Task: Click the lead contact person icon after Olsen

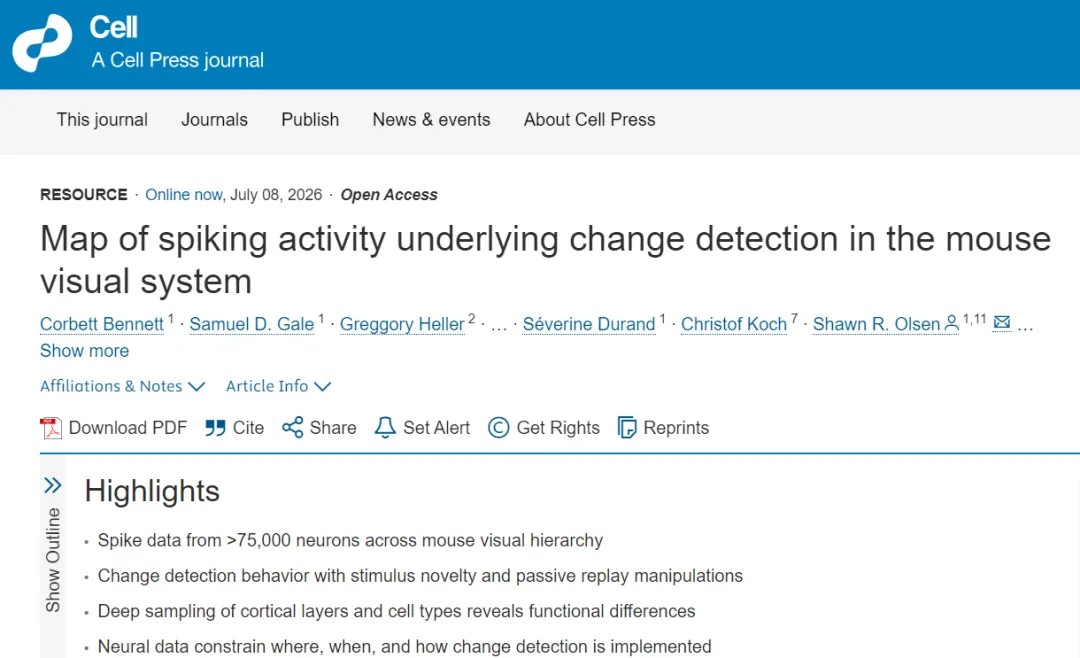Action: [951, 322]
